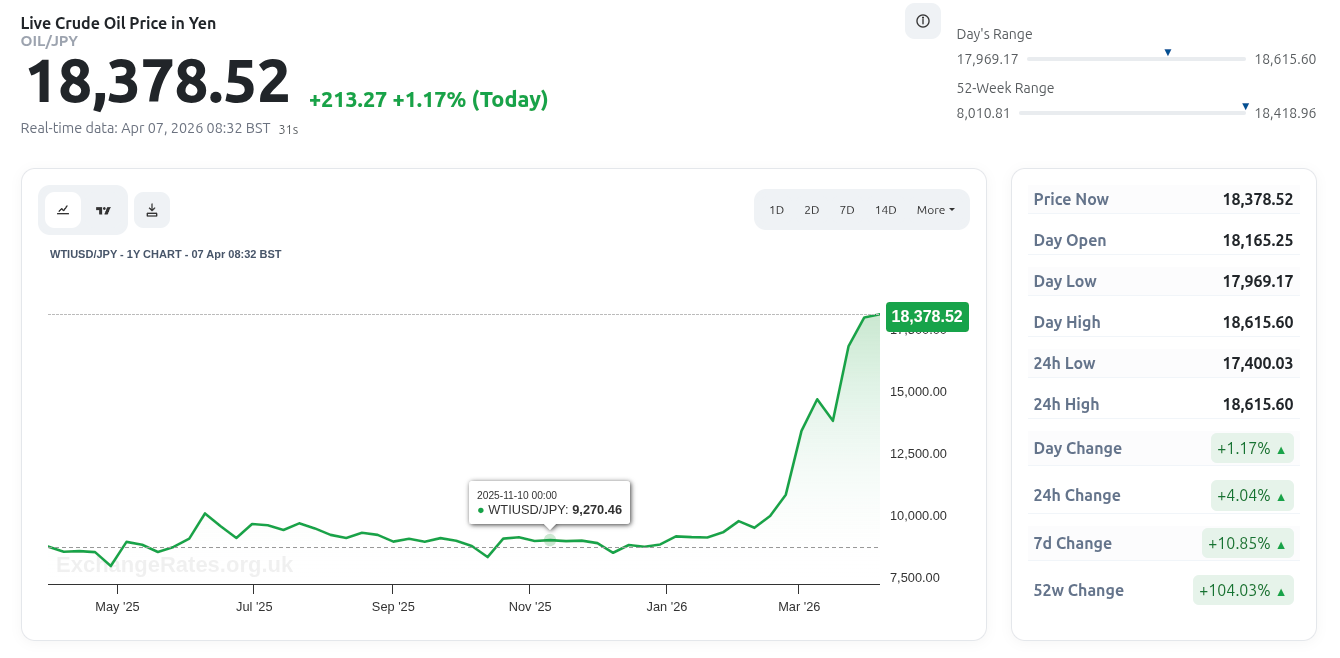Switch chart to 14D range
This screenshot has width=1340, height=658.
tap(886, 210)
